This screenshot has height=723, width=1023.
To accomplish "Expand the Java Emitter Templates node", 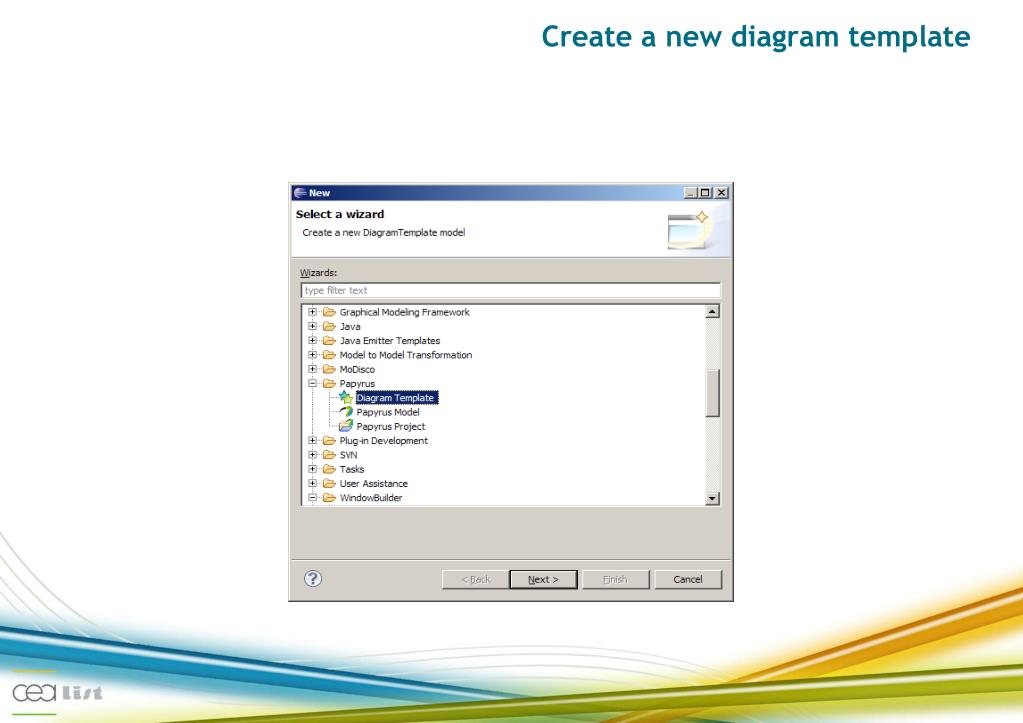I will pos(313,341).
